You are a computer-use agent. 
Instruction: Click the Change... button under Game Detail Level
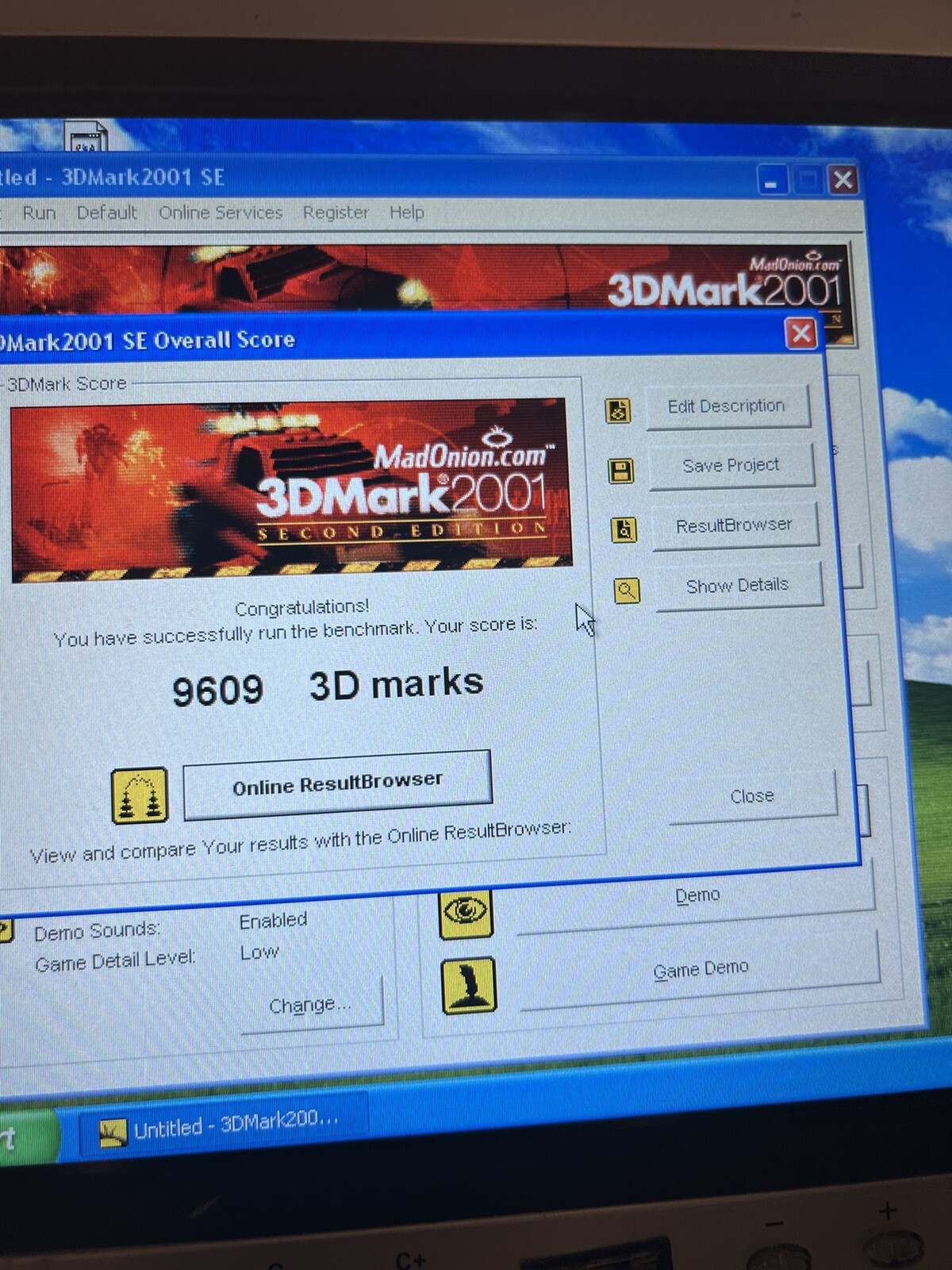coord(311,1005)
